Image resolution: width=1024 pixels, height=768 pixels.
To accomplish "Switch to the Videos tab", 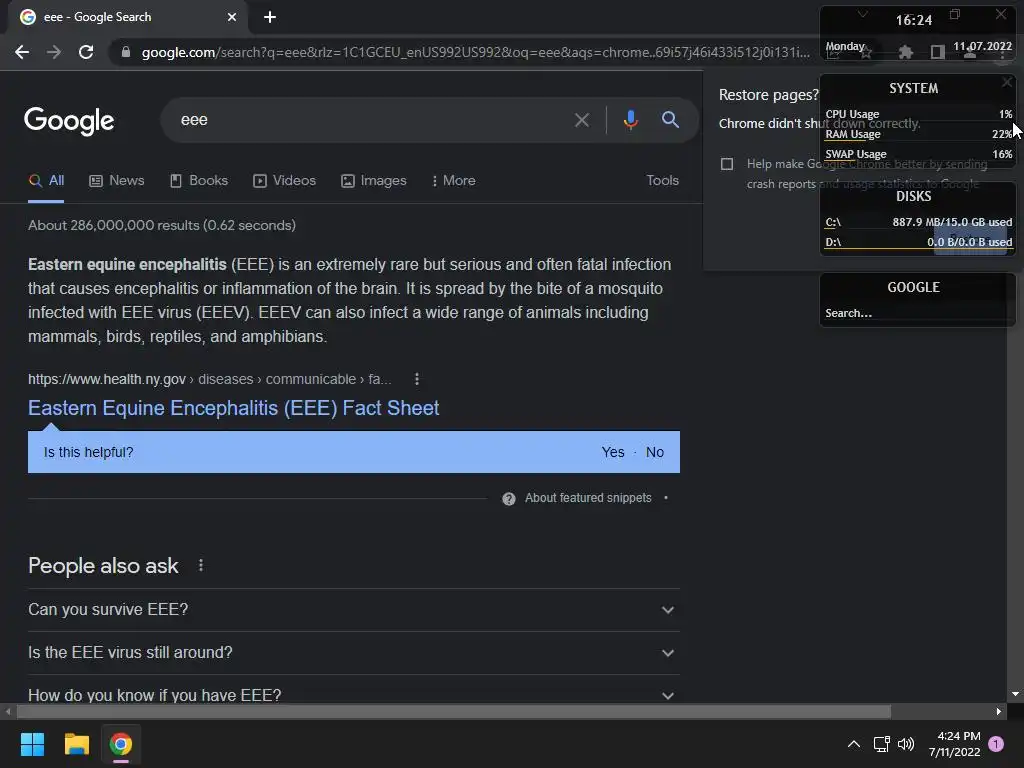I will coord(285,180).
